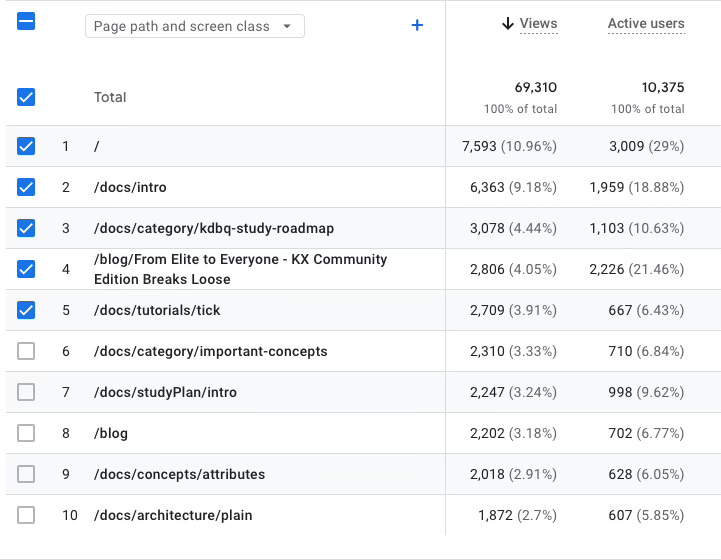Screen dimensions: 721x560
Task: Sort by Views column header
Action: coord(538,23)
